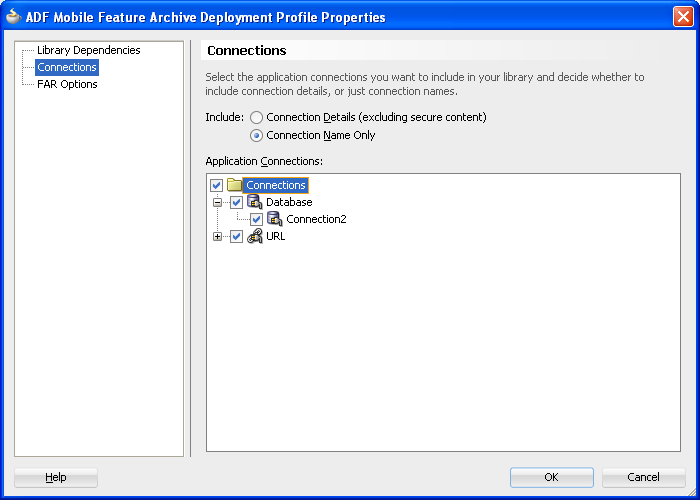This screenshot has width=700, height=500.
Task: Click the URL connection chain icon
Action: pos(254,236)
